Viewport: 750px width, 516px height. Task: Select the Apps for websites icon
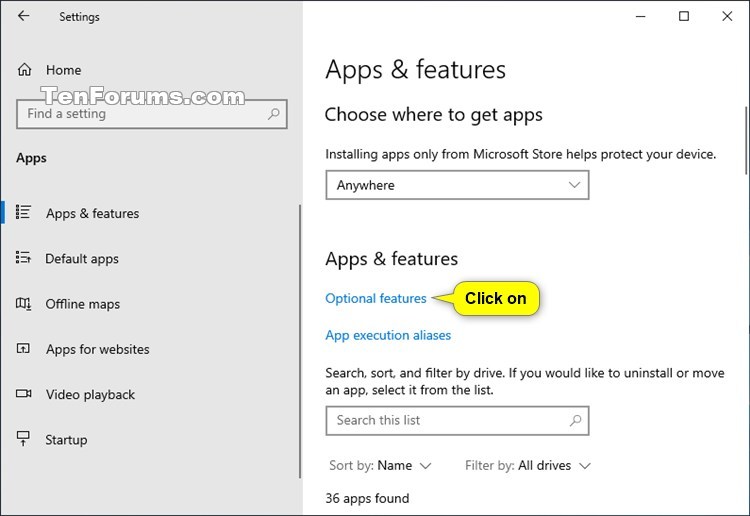[x=23, y=349]
